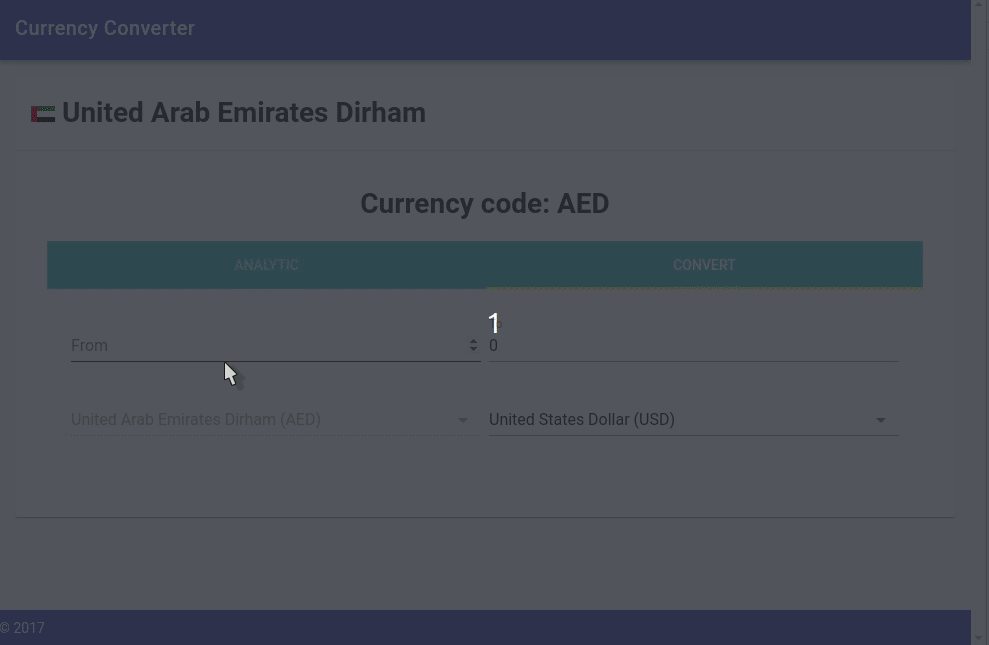Click the number 1 label above result
This screenshot has height=645, width=989.
point(494,323)
